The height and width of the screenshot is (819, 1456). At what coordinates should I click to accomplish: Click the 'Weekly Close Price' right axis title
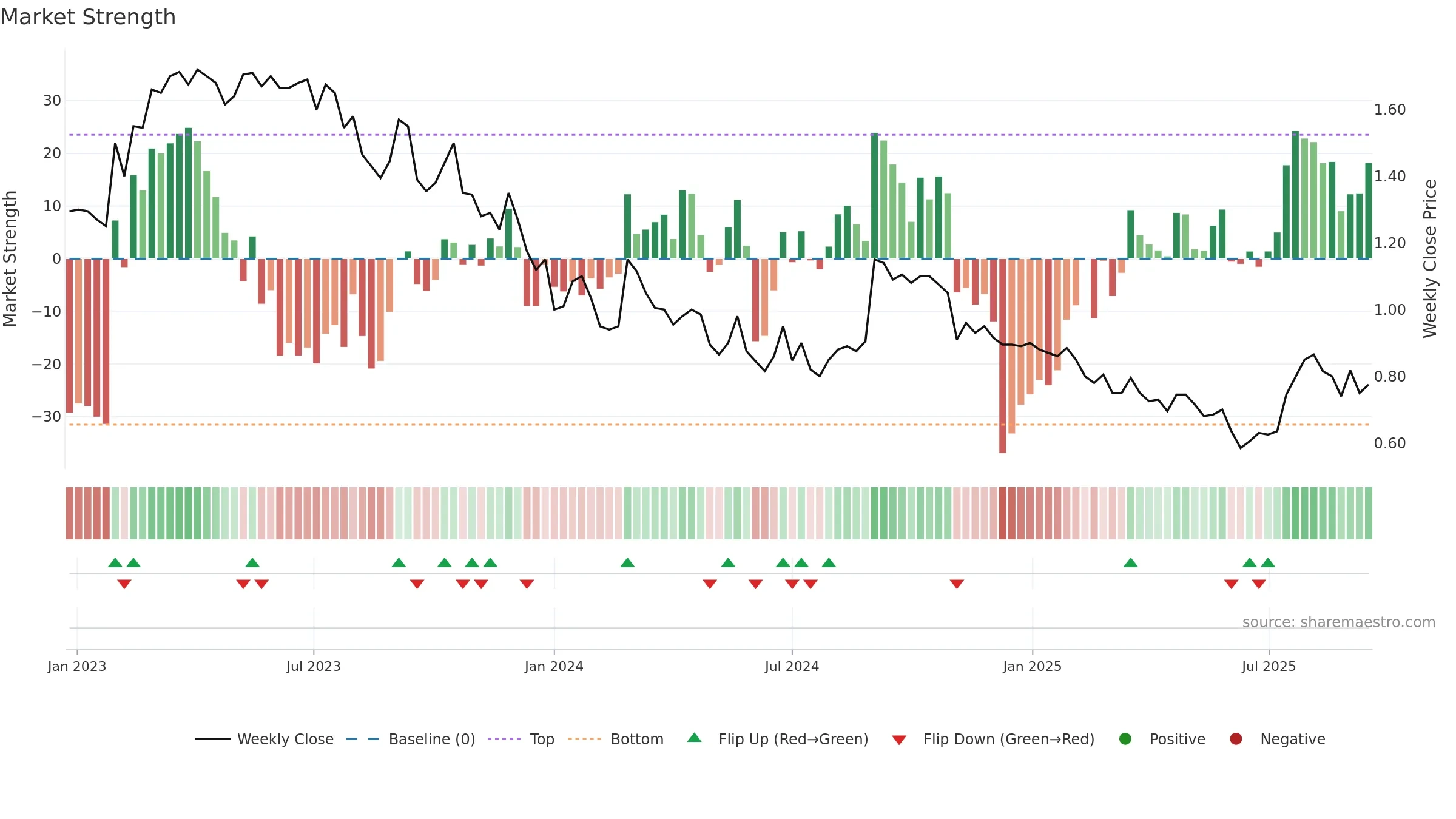(1430, 258)
